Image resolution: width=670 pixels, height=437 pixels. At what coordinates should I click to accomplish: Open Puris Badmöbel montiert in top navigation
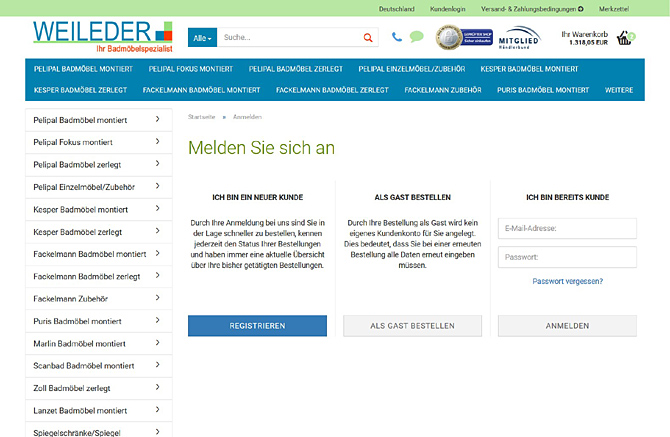pyautogui.click(x=543, y=90)
